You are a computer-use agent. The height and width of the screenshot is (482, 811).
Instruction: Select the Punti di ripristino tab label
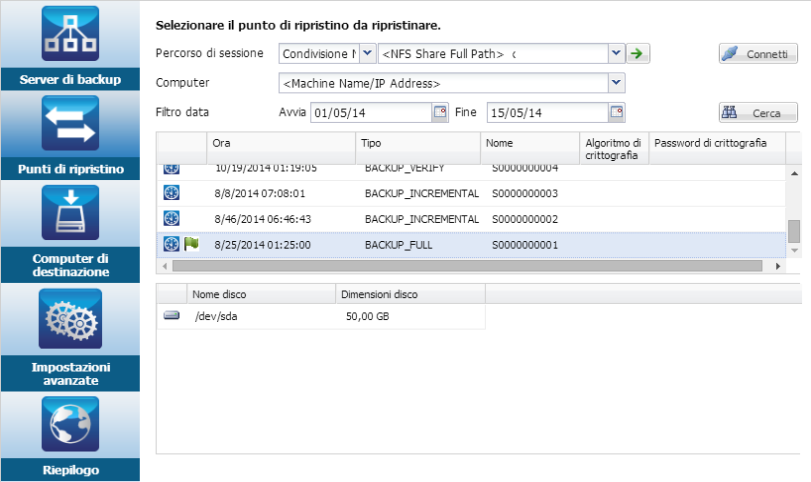(x=70, y=169)
